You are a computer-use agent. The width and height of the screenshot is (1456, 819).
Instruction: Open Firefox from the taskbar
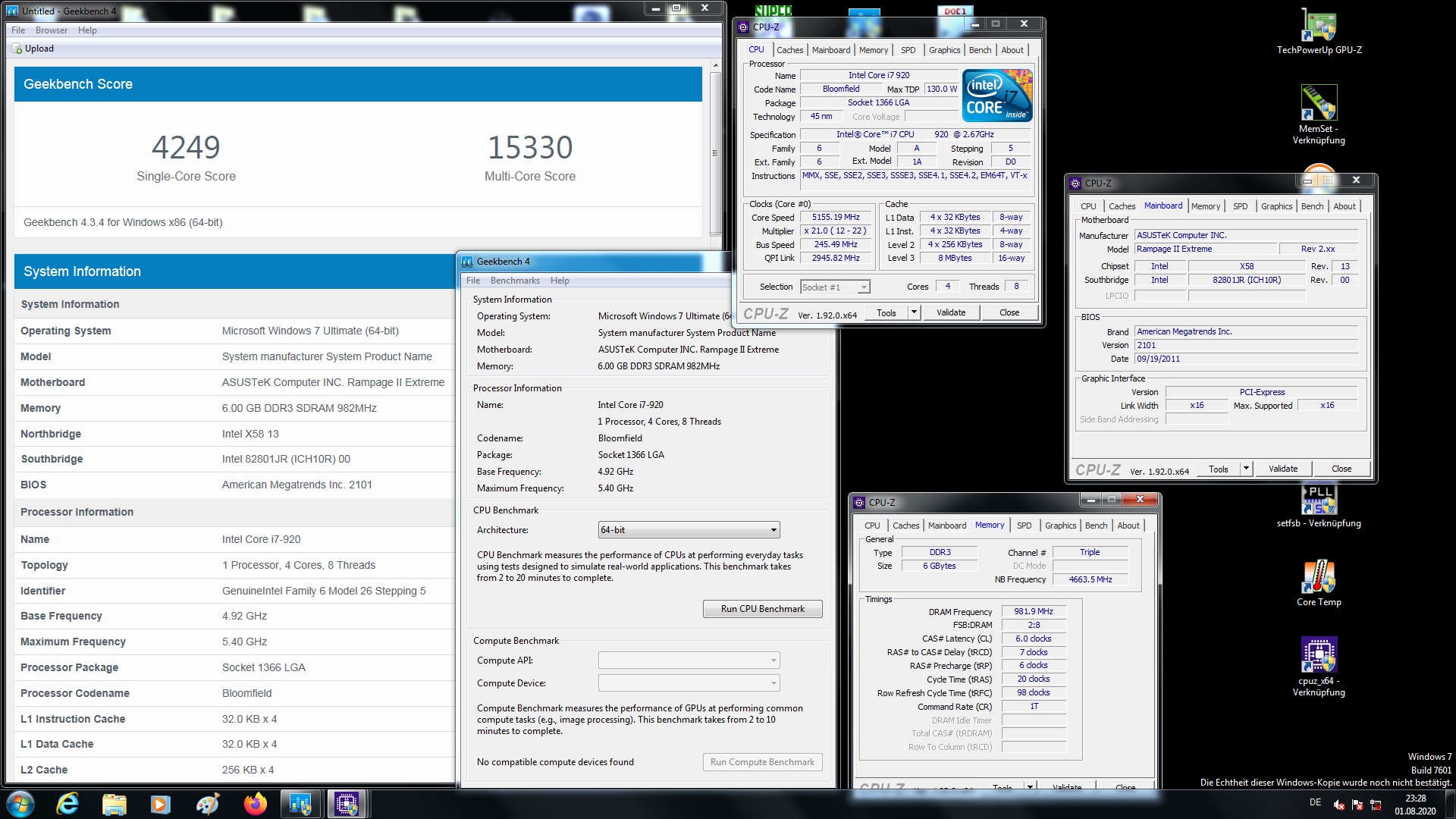point(255,804)
